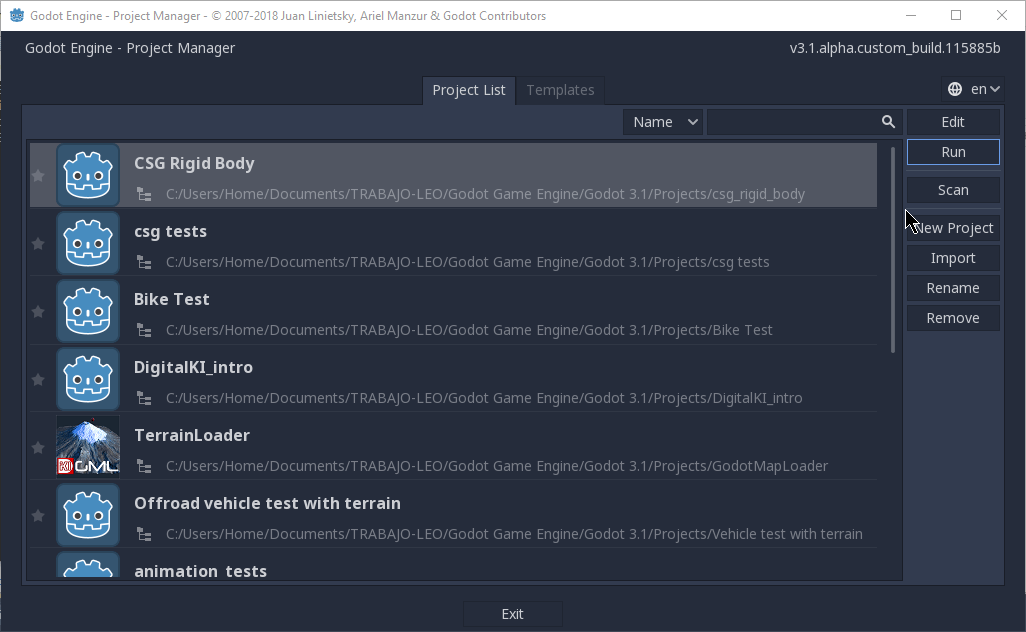The height and width of the screenshot is (632, 1026).
Task: Click the path ending in Vehicle test with terrain
Action: (514, 535)
